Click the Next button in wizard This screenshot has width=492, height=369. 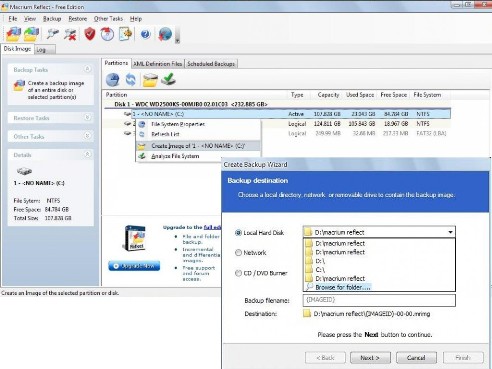click(x=370, y=358)
